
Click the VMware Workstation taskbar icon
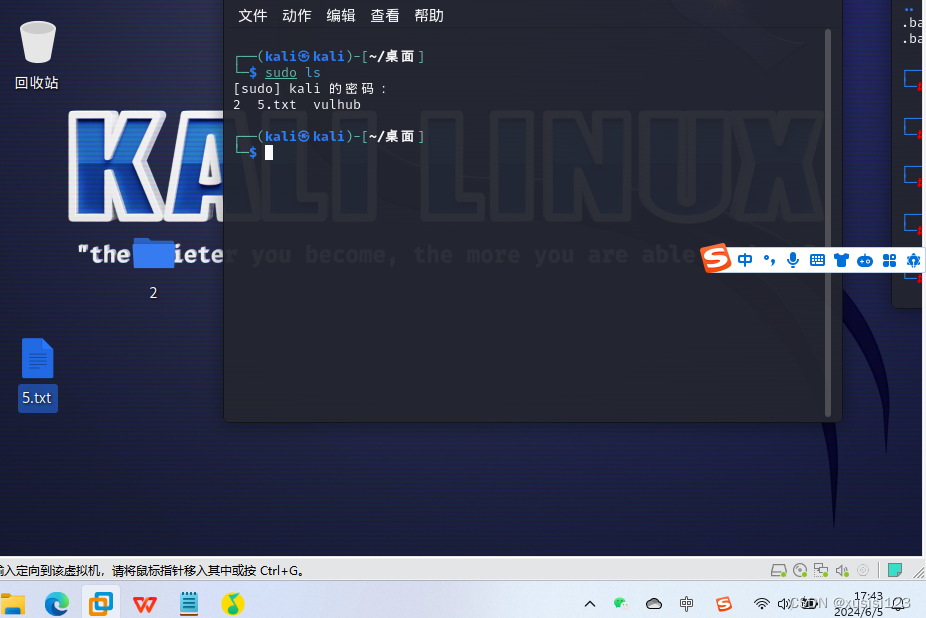pos(101,604)
